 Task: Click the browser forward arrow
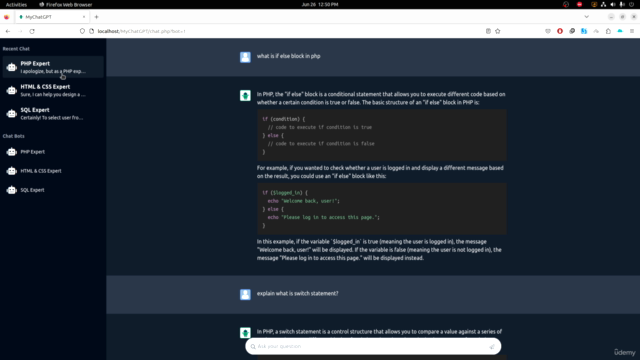(20, 31)
